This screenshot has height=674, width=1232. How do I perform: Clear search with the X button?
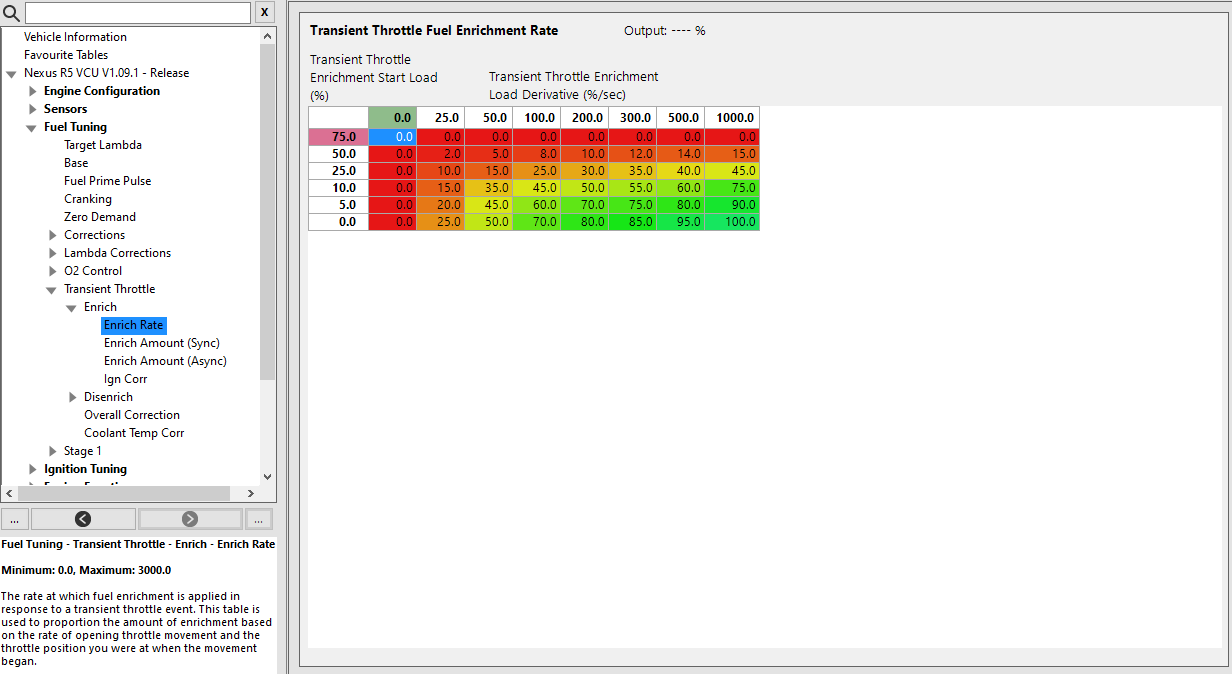coord(264,12)
